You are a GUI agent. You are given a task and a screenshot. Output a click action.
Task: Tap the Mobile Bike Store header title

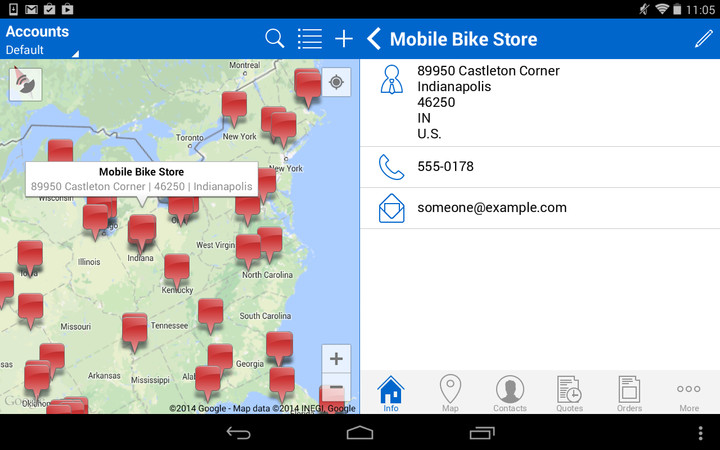click(463, 39)
